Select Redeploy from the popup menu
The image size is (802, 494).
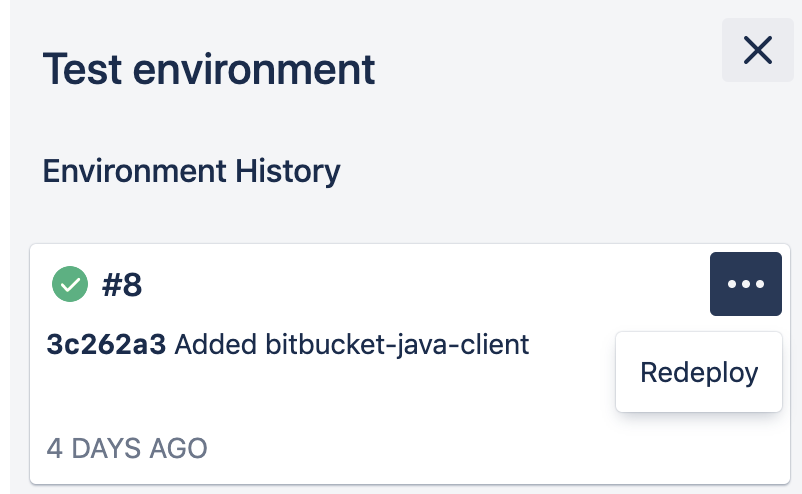[x=699, y=373]
